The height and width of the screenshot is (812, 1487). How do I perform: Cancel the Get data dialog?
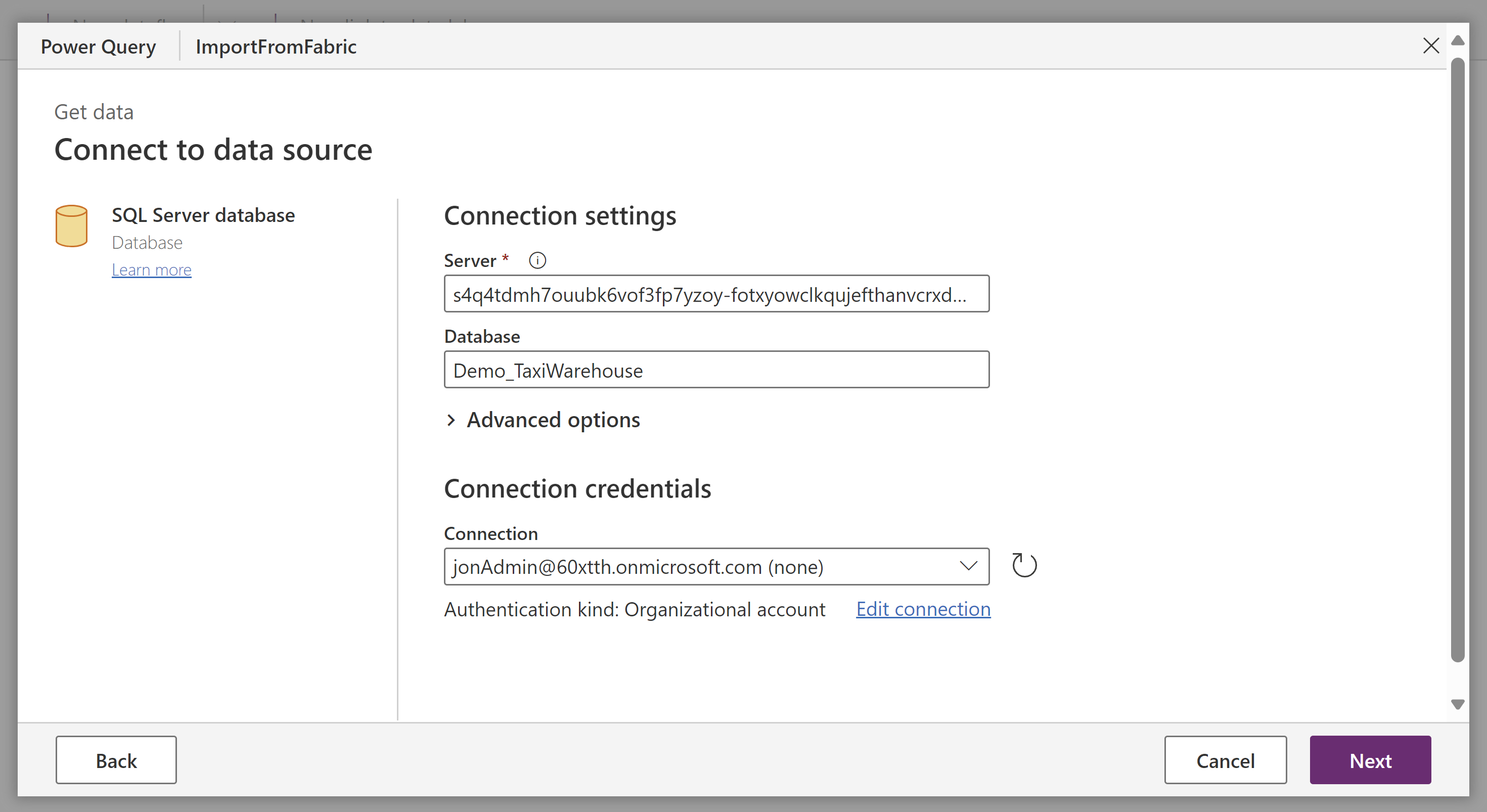(1226, 760)
